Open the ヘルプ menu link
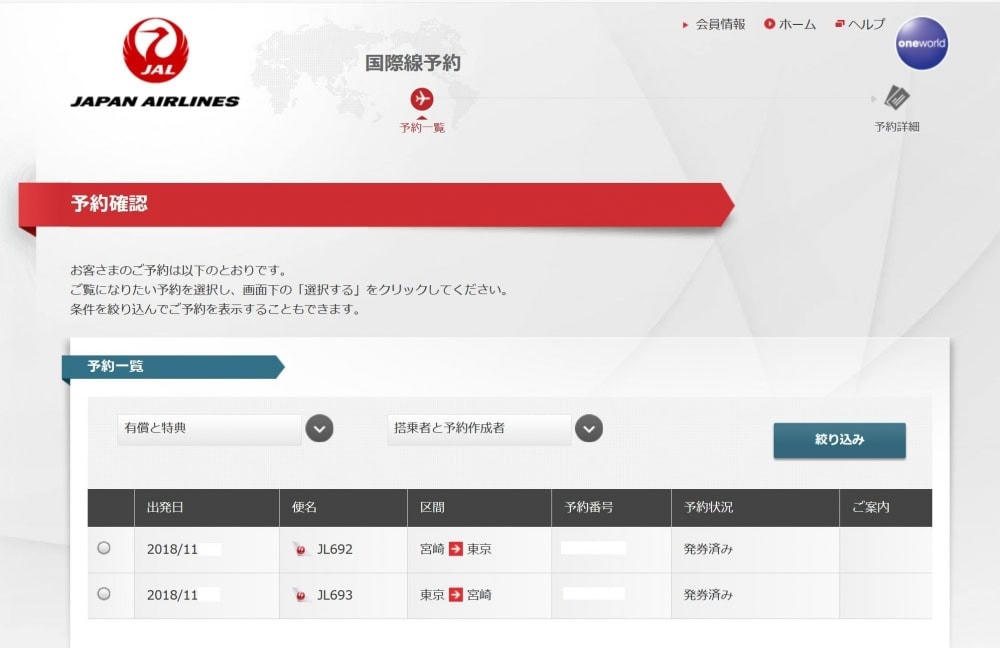This screenshot has width=1000, height=648. coord(866,24)
